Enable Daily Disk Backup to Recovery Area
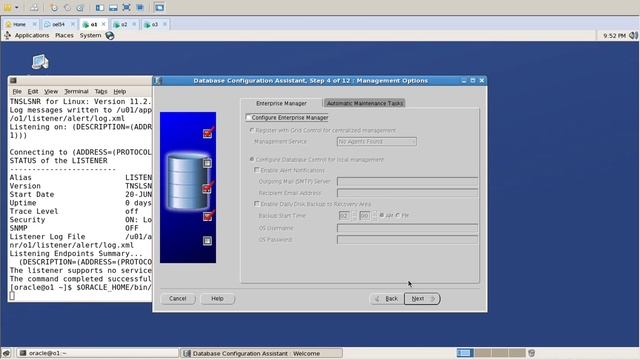 (257, 203)
